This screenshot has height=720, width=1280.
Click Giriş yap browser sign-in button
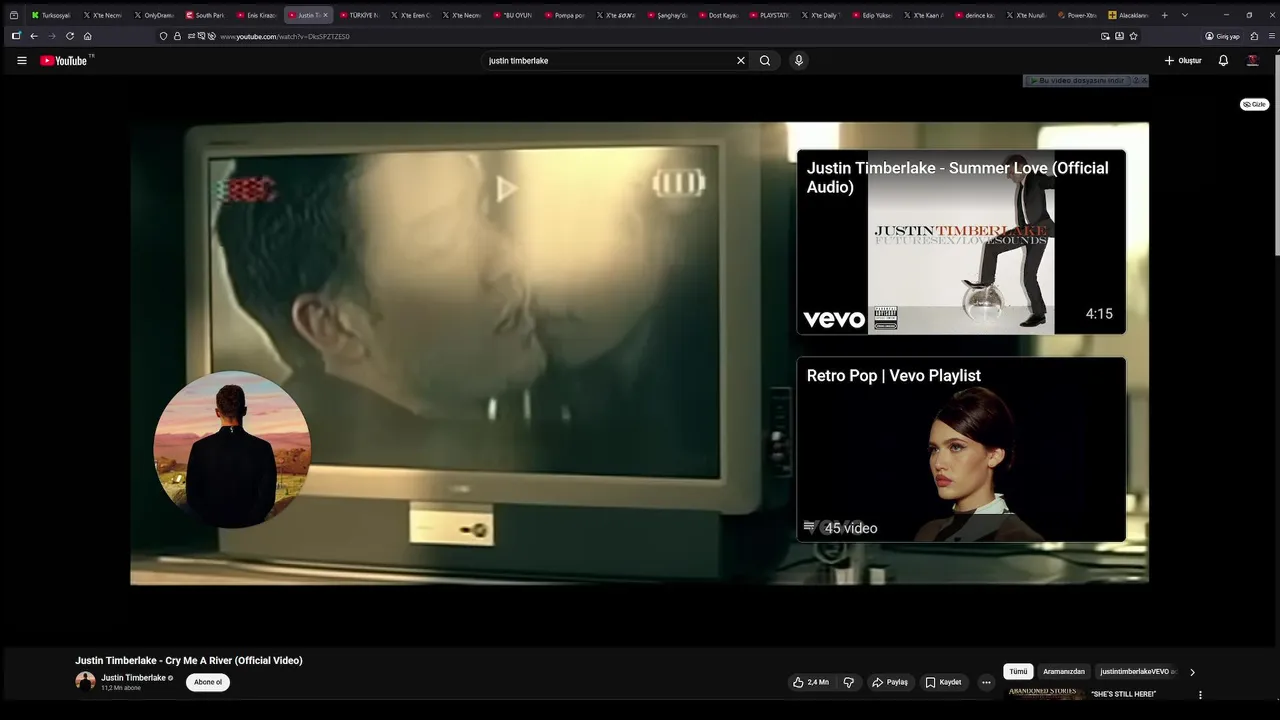1223,36
